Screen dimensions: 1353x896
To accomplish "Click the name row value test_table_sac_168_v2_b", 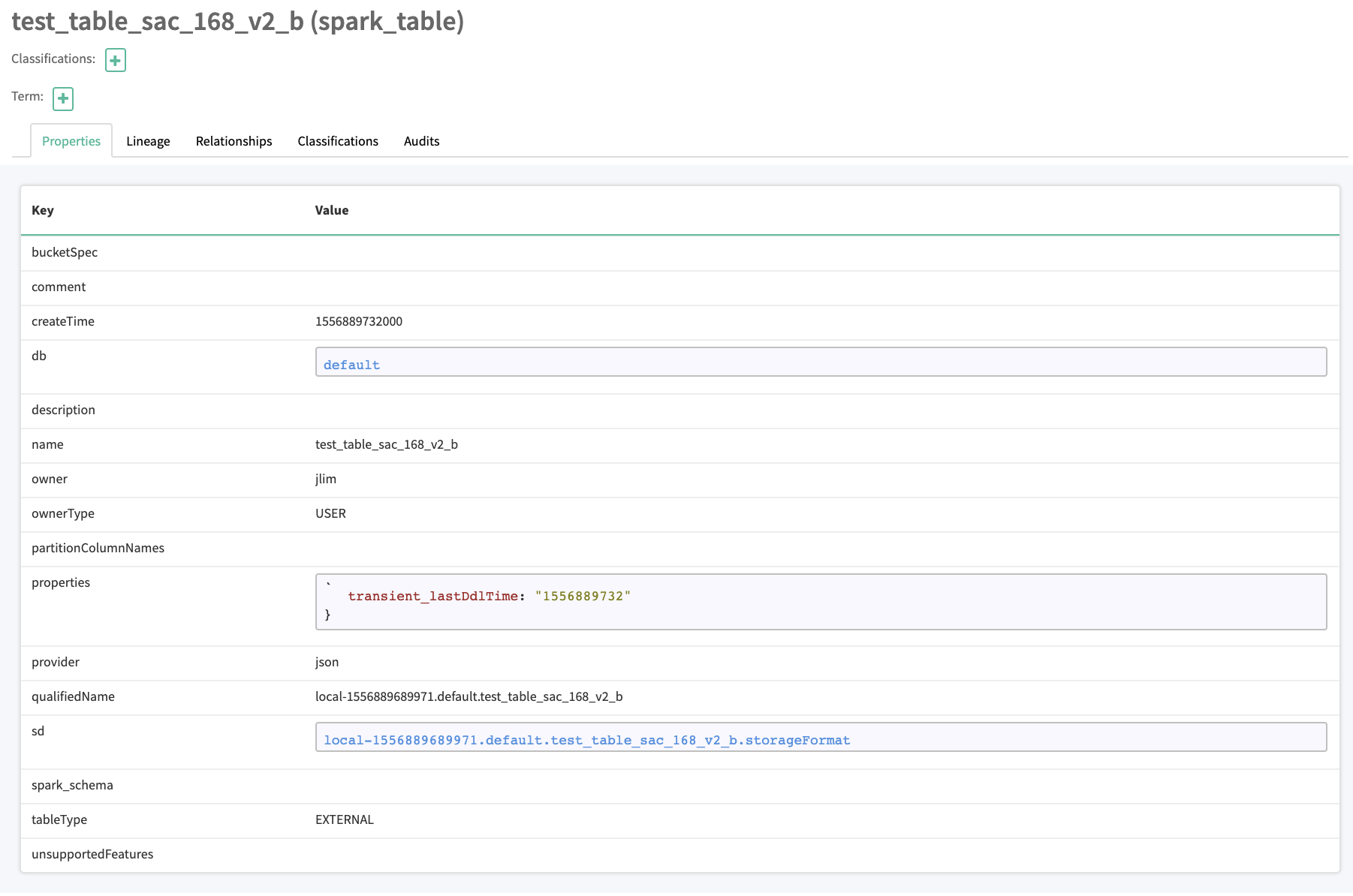I will (387, 444).
